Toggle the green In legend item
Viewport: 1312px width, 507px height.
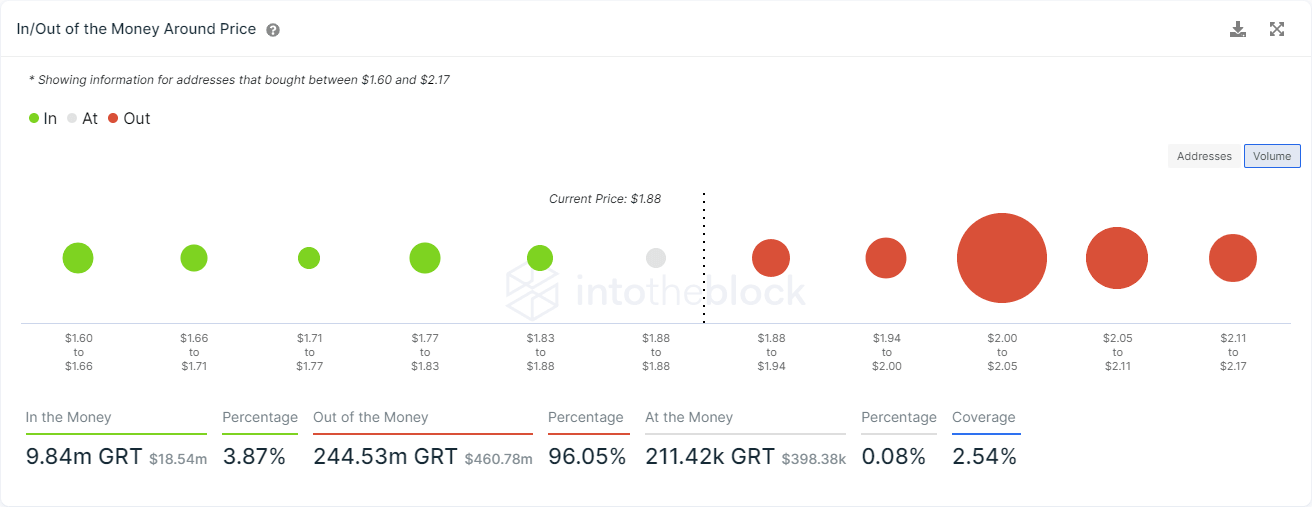pos(43,118)
